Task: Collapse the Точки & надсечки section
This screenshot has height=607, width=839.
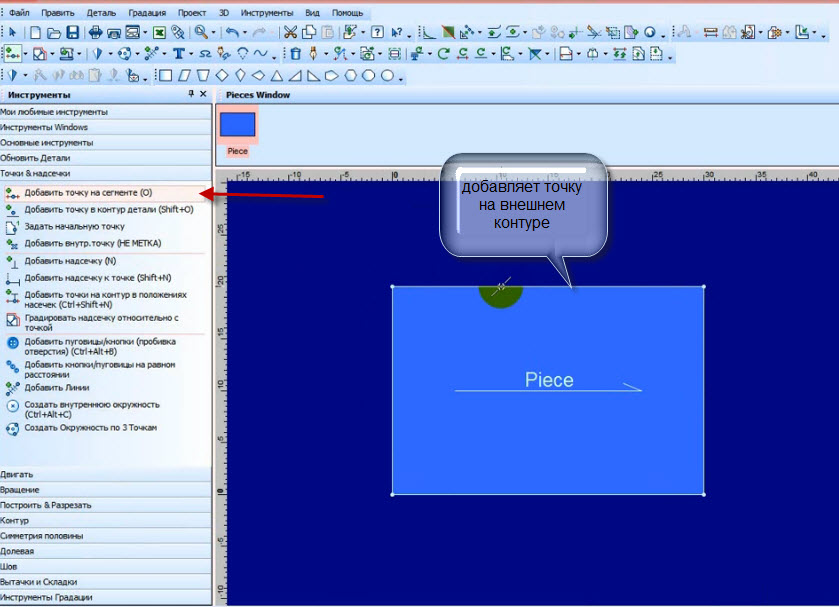Action: click(x=105, y=173)
